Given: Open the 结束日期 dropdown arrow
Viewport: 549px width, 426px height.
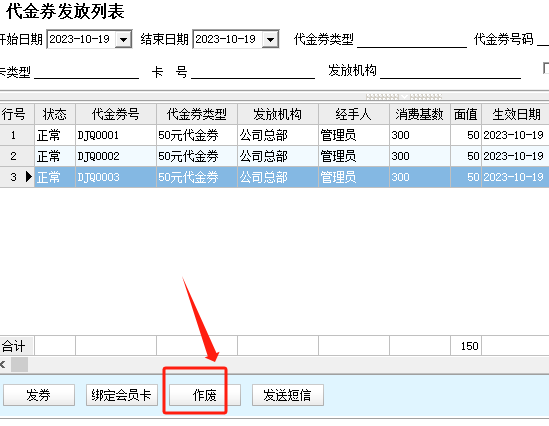Looking at the screenshot, I should 270,39.
